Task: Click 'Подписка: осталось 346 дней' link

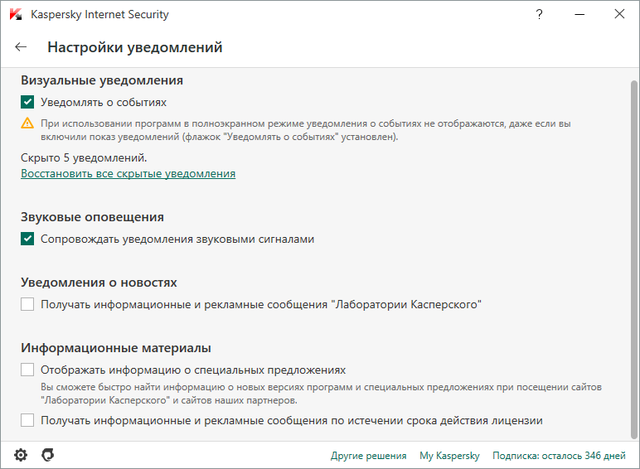Action: pyautogui.click(x=559, y=456)
